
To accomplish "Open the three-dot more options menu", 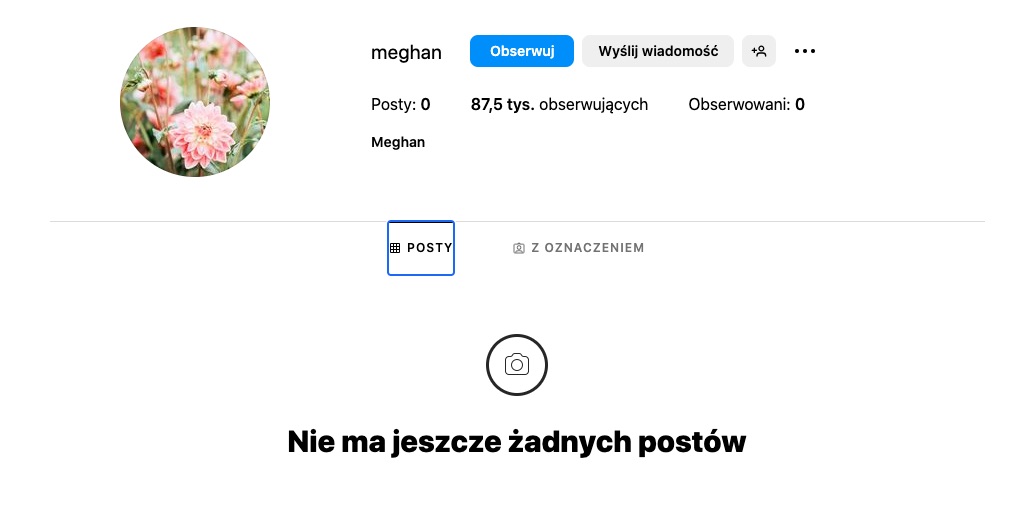I will pyautogui.click(x=805, y=51).
